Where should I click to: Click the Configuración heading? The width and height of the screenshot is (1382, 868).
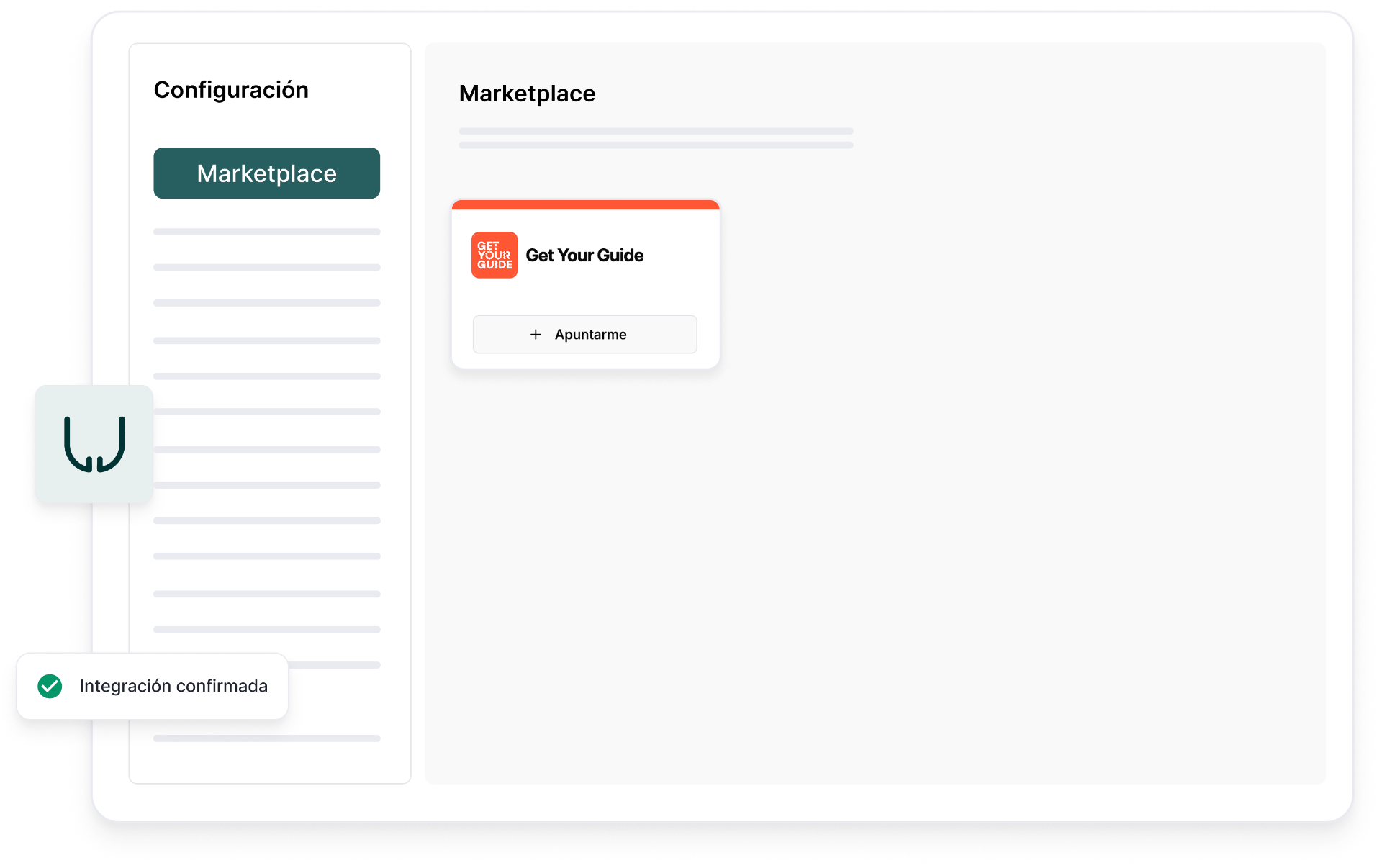[231, 90]
